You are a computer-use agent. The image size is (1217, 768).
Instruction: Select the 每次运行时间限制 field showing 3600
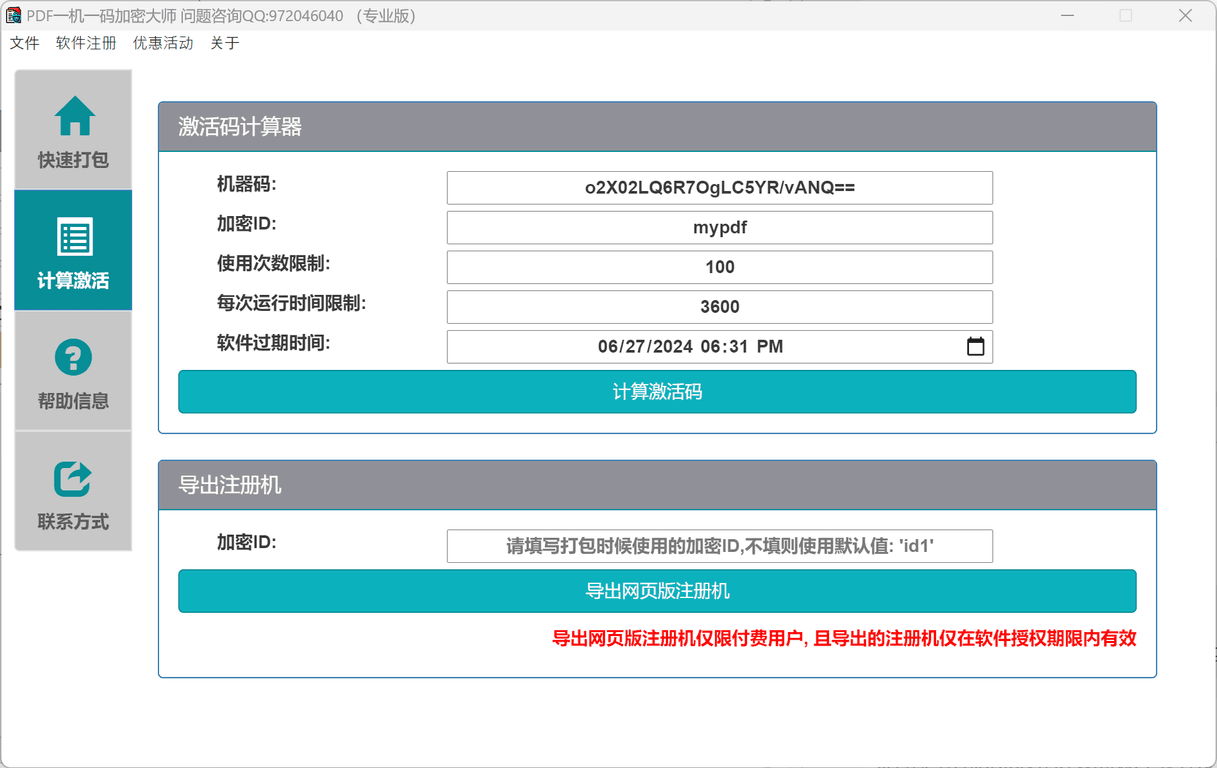[719, 307]
